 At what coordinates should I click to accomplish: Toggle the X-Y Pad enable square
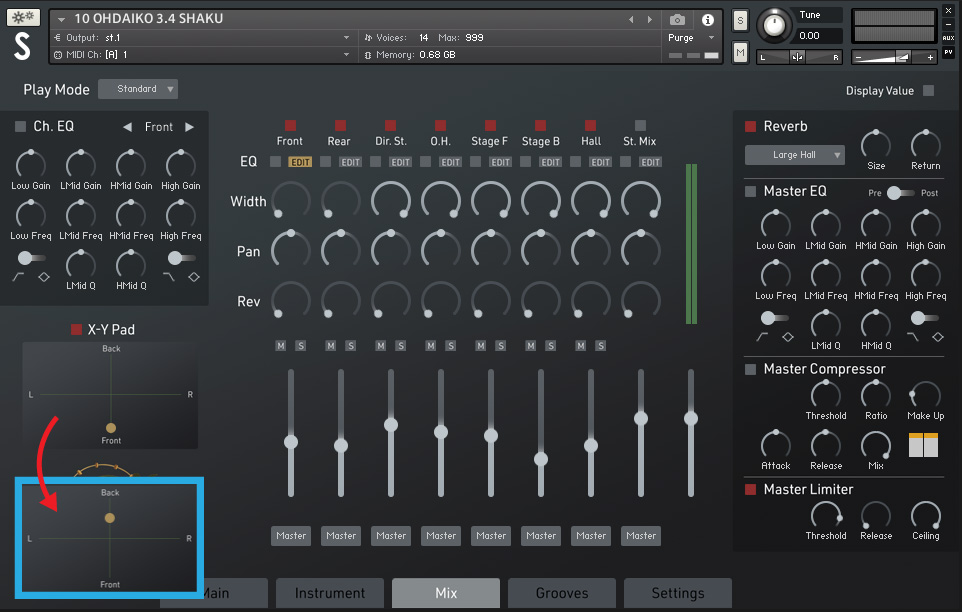(x=77, y=329)
